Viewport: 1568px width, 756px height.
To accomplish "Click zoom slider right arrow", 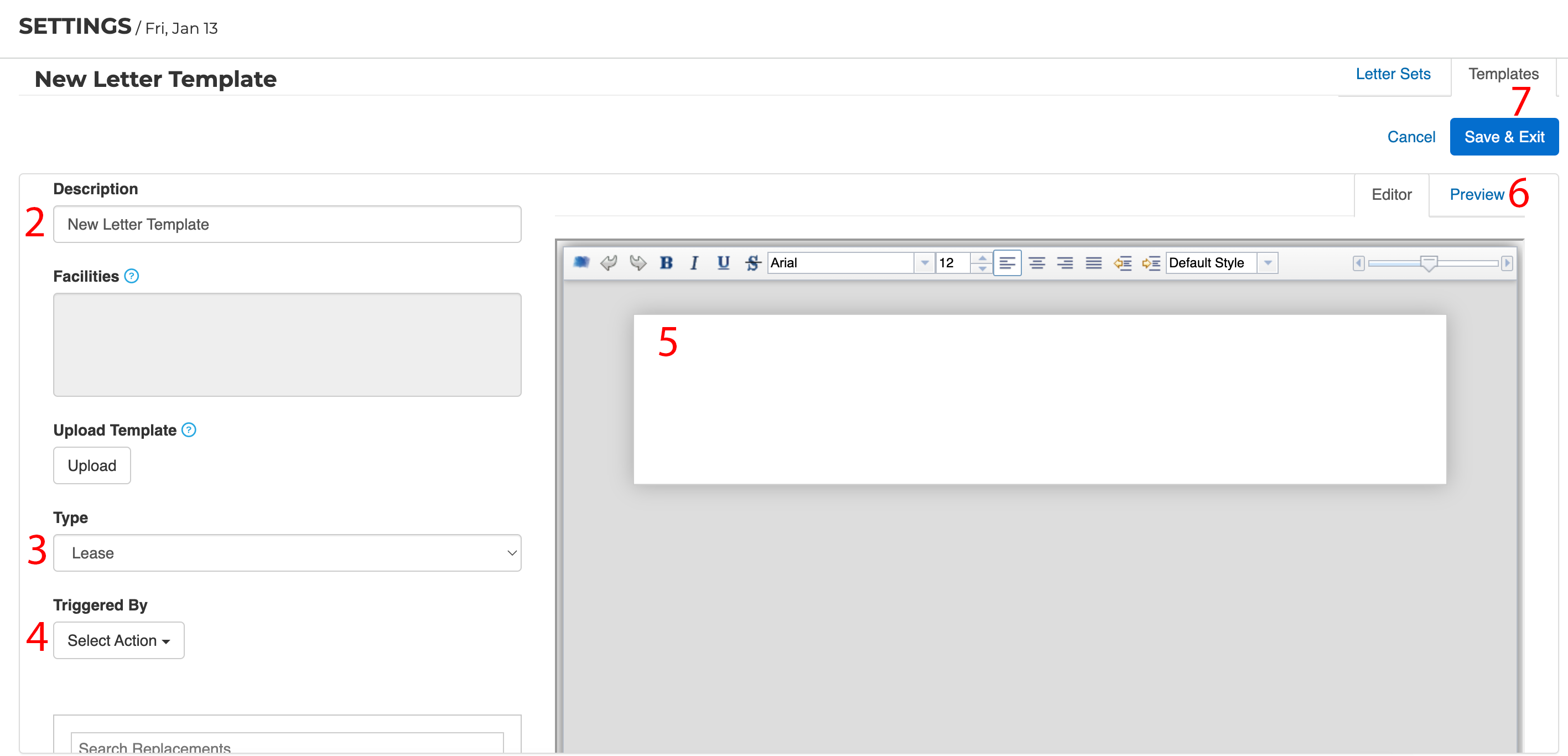I will (1507, 263).
